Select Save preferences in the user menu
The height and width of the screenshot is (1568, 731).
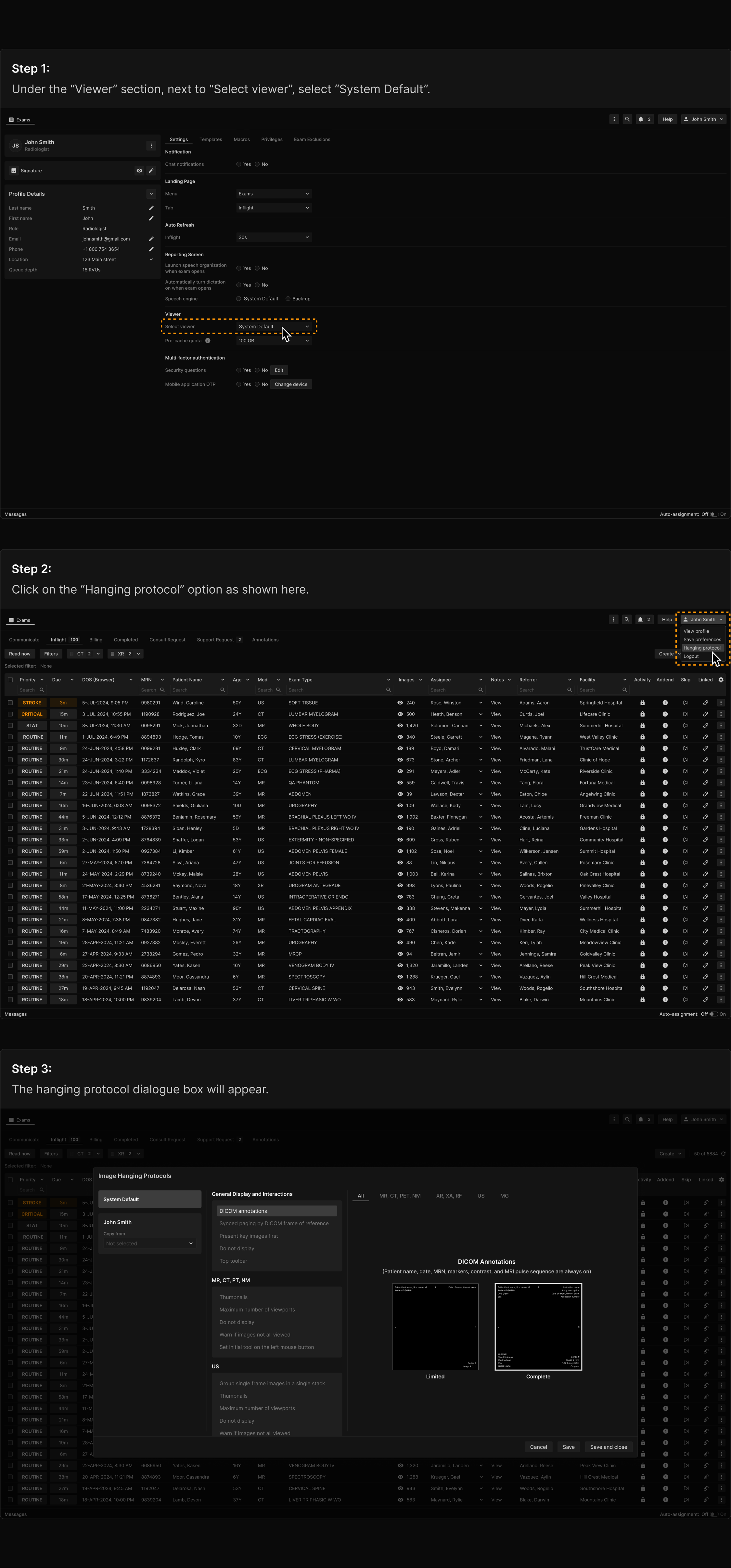click(702, 640)
